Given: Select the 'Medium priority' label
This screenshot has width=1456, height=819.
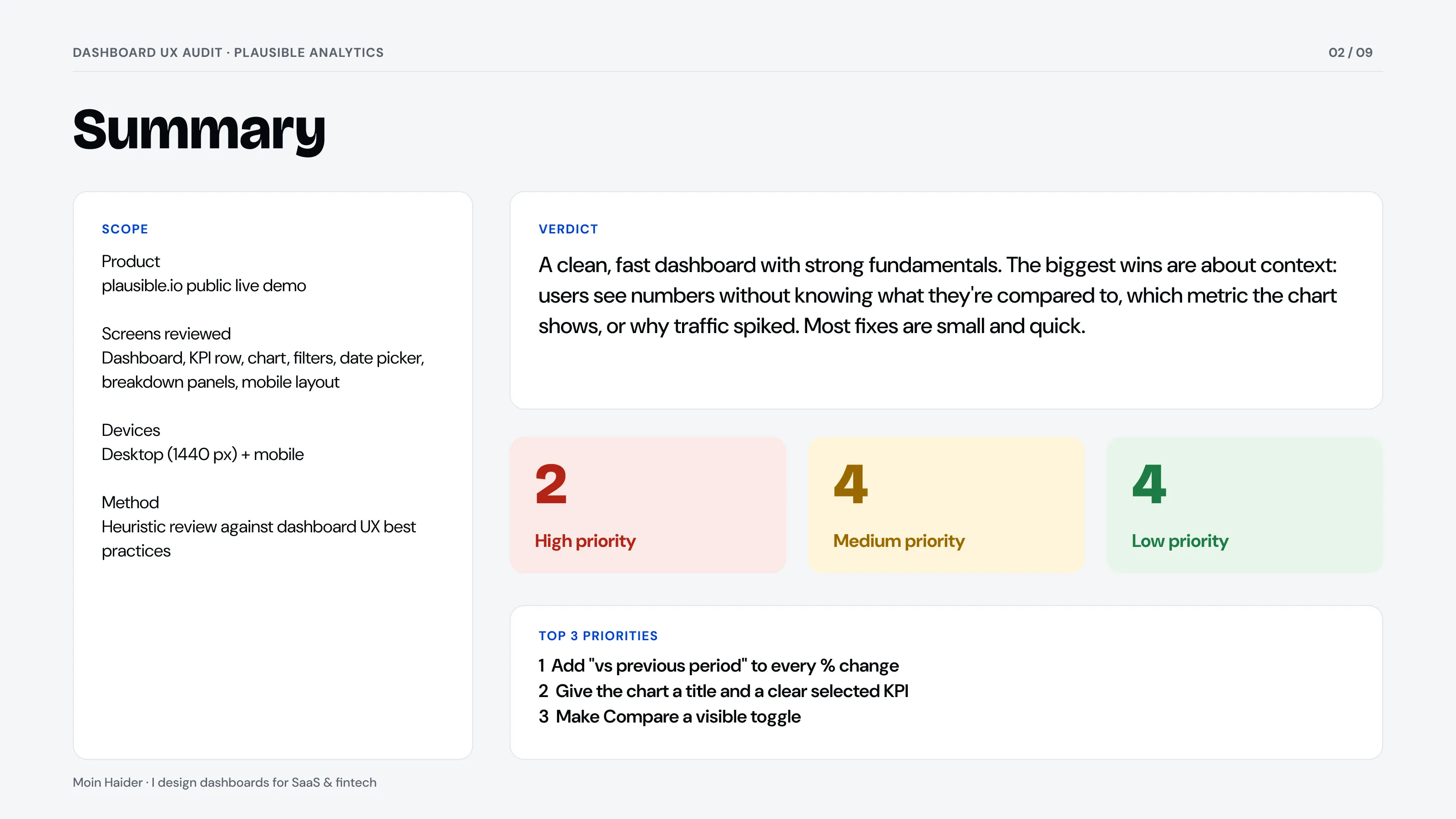Looking at the screenshot, I should (899, 541).
